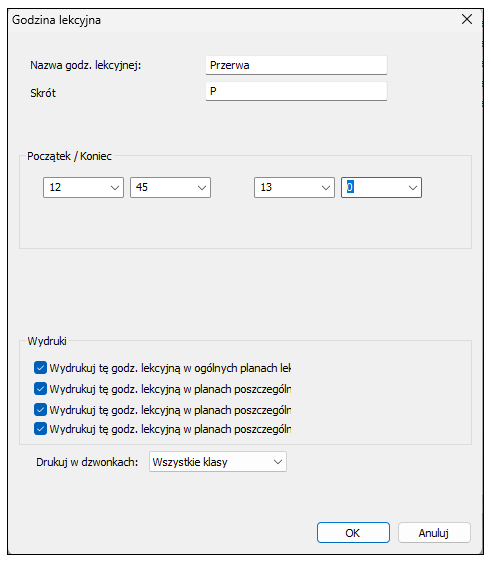The image size is (491, 562).
Task: Click the Początek / Koniec group label
Action: pyautogui.click(x=70, y=156)
